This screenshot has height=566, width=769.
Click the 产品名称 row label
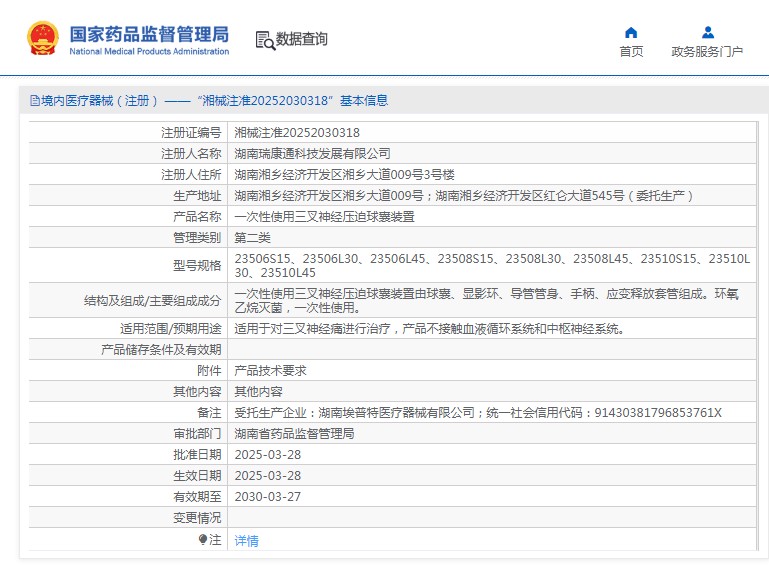point(197,217)
